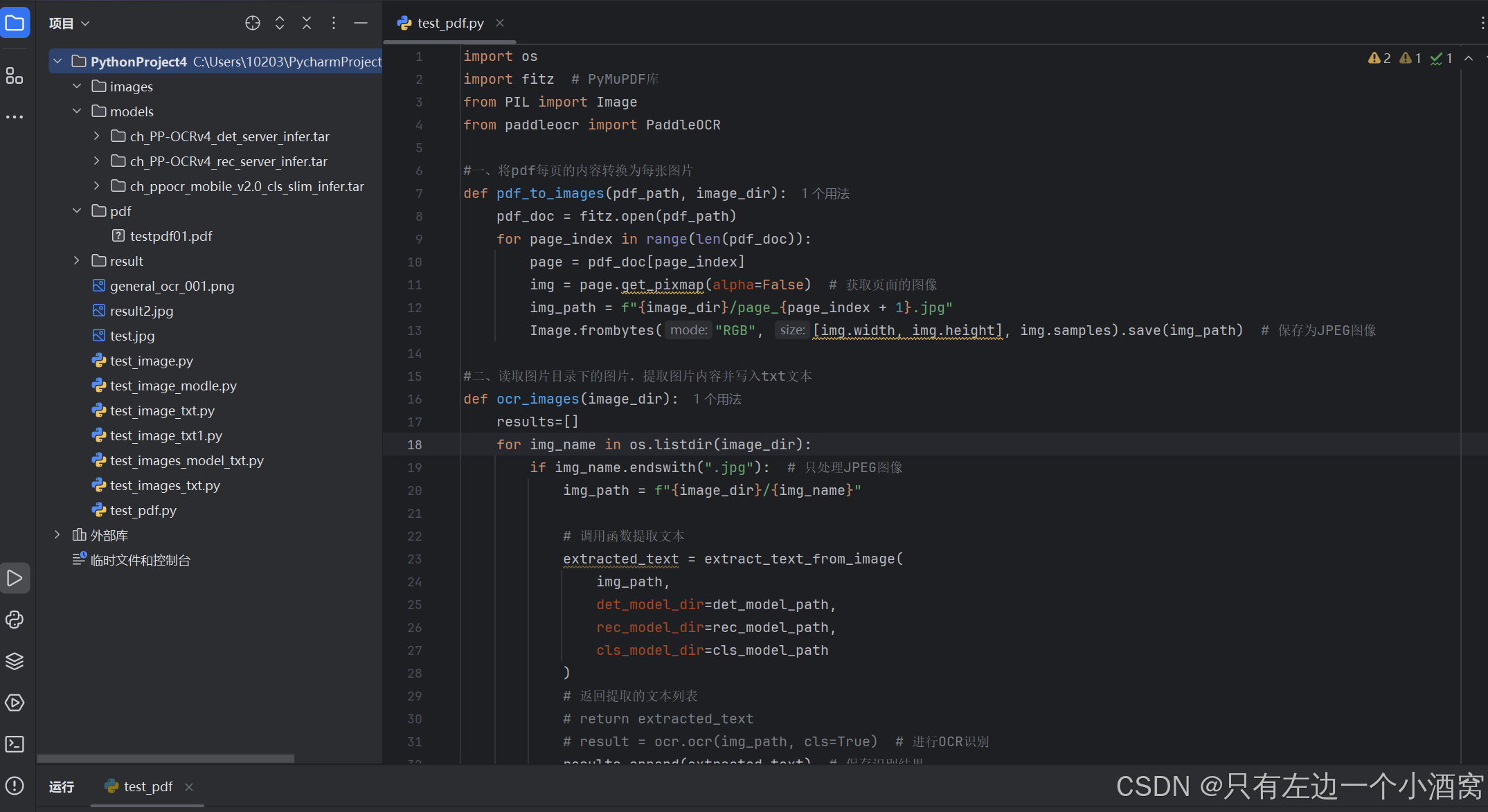Viewport: 1488px width, 812px height.
Task: Open the Terminal tool window icon
Action: point(15,744)
